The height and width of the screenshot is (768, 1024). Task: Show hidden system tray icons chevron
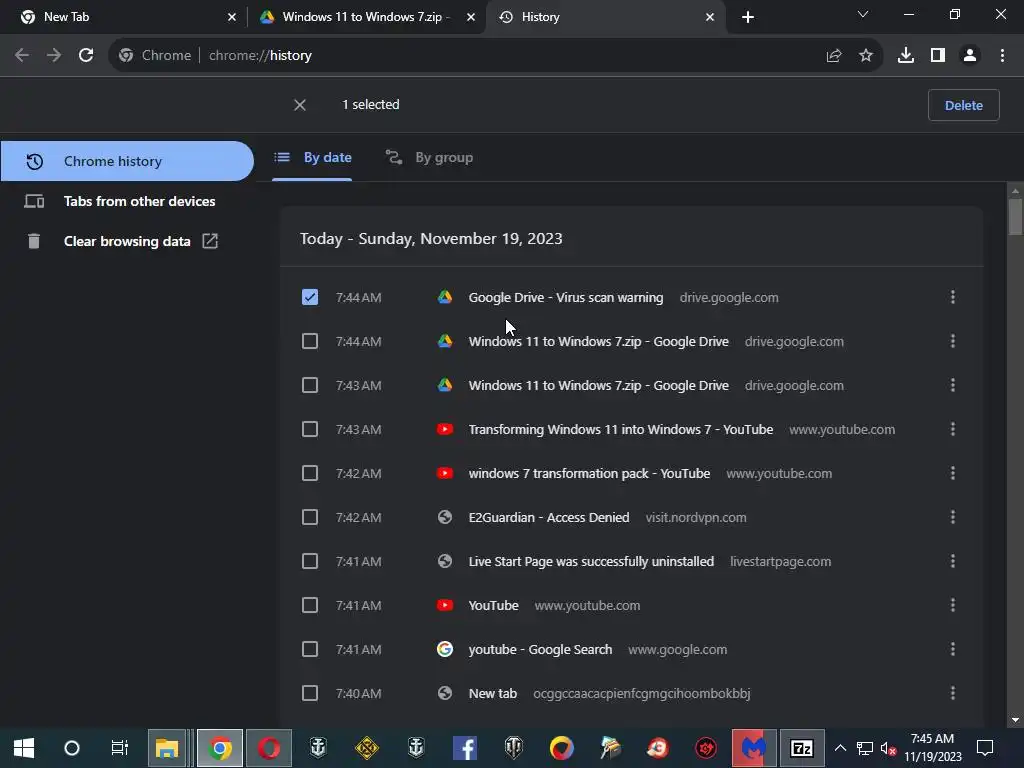pos(840,748)
